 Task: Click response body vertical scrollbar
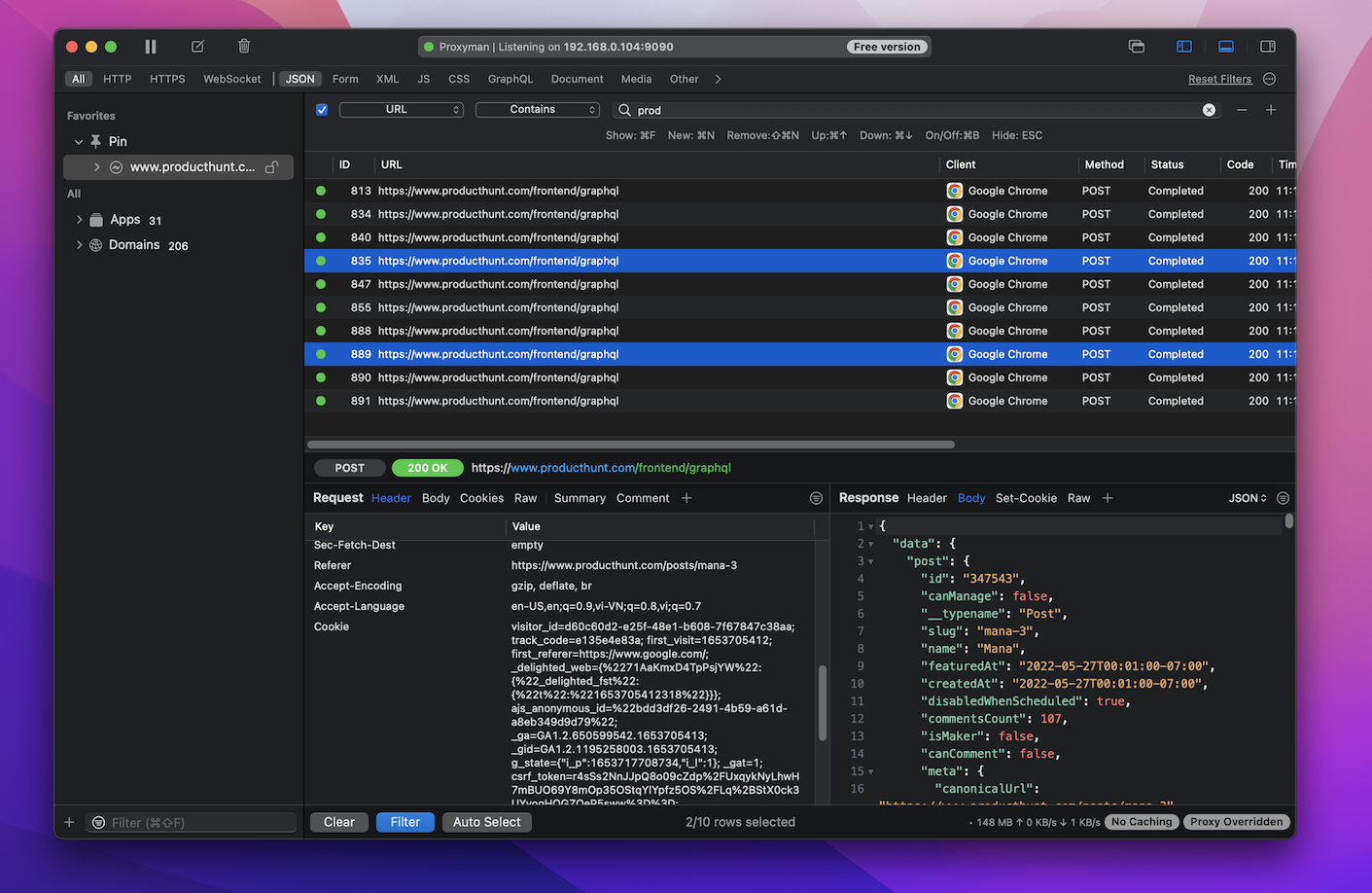1289,520
